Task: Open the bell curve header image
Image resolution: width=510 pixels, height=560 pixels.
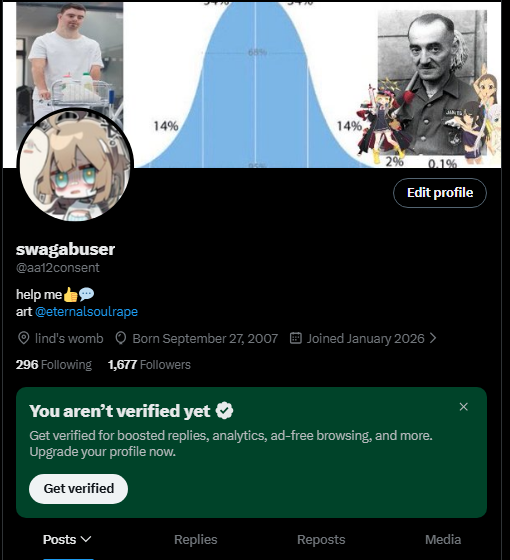Action: coord(255,85)
